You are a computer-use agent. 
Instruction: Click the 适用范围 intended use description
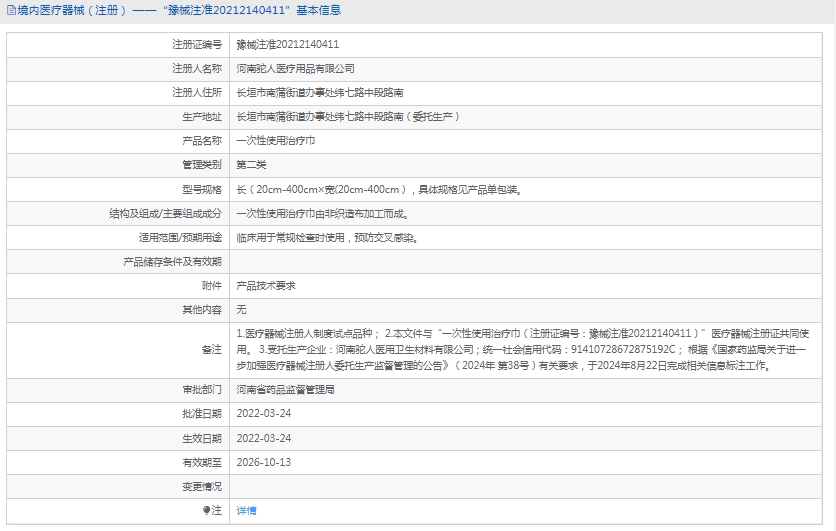point(326,237)
